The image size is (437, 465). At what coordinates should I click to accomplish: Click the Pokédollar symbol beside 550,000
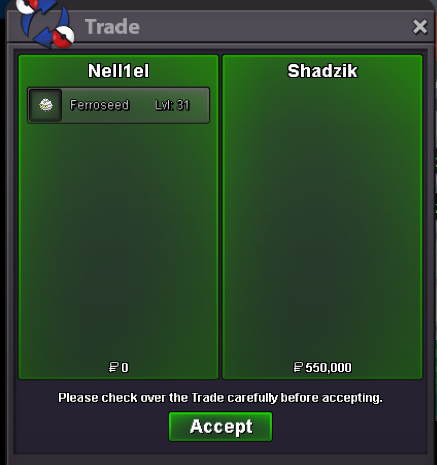(x=298, y=367)
